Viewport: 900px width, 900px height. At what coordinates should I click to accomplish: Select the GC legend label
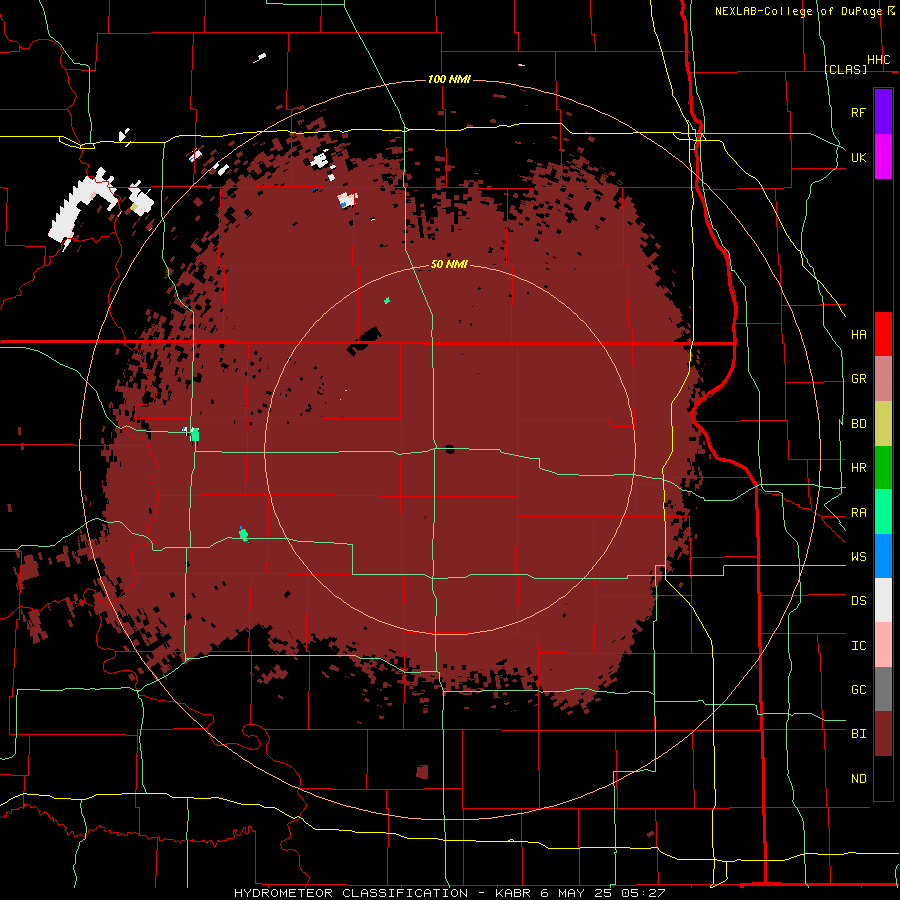(858, 690)
